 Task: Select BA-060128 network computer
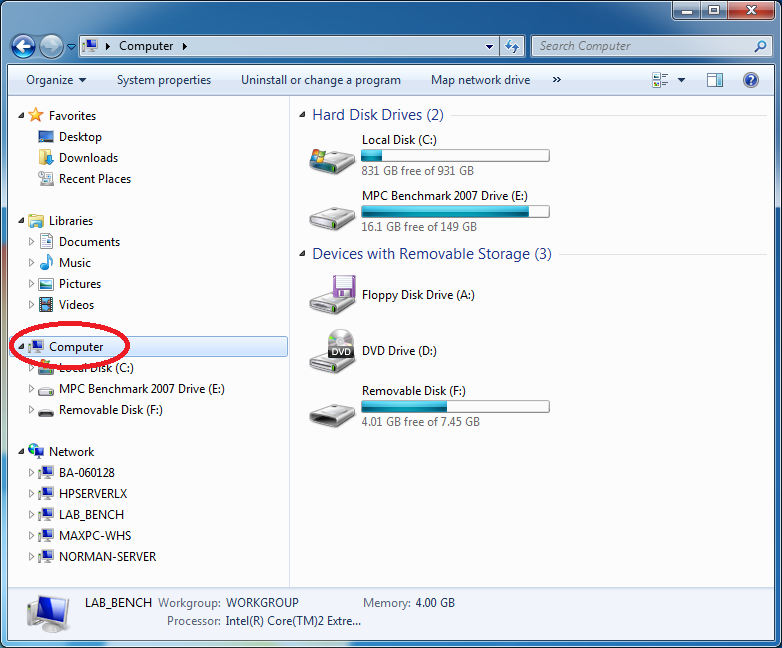87,472
